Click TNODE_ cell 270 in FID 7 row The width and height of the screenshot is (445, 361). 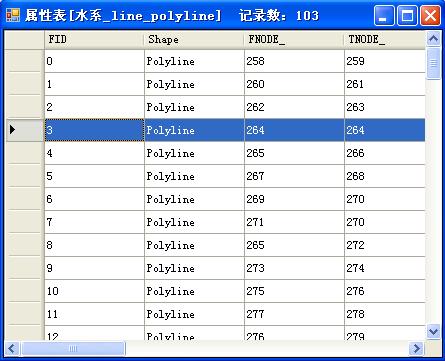point(385,222)
